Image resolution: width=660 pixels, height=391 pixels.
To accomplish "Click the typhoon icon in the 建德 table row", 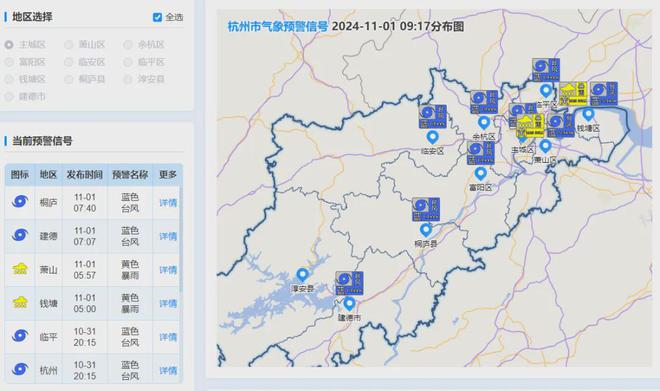I will pyautogui.click(x=20, y=235).
